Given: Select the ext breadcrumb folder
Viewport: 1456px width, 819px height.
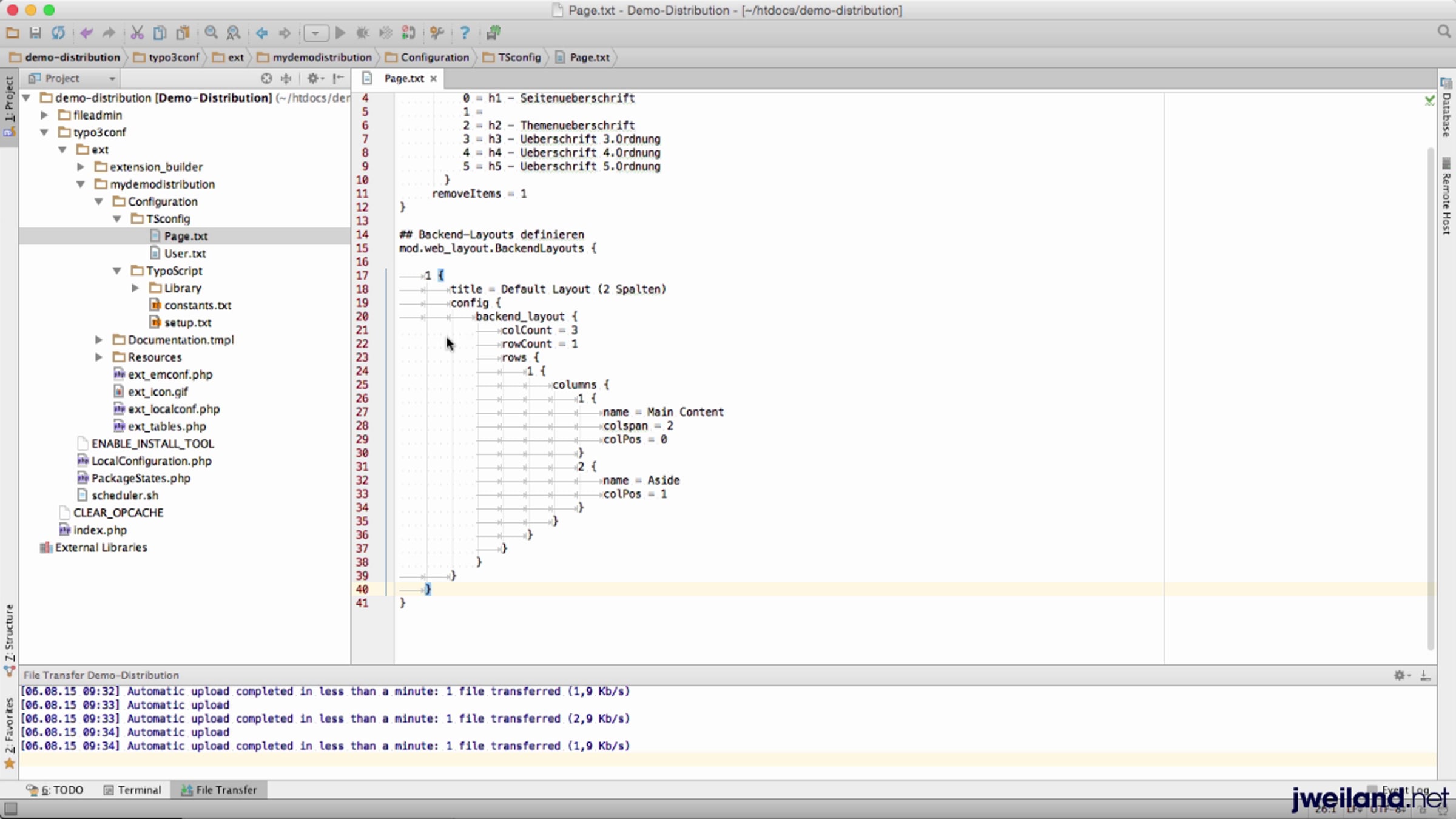Looking at the screenshot, I should (228, 57).
